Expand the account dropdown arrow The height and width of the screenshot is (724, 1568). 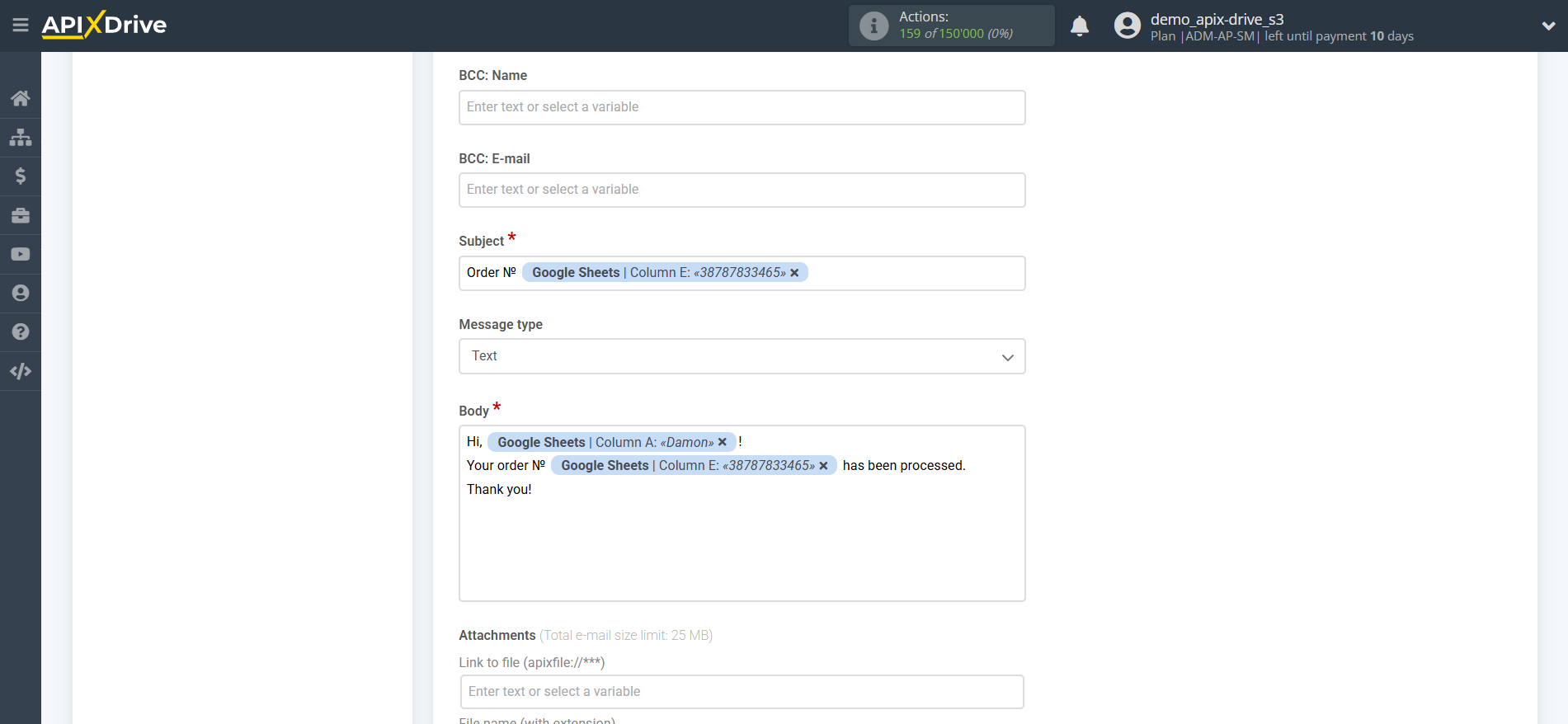(x=1548, y=26)
